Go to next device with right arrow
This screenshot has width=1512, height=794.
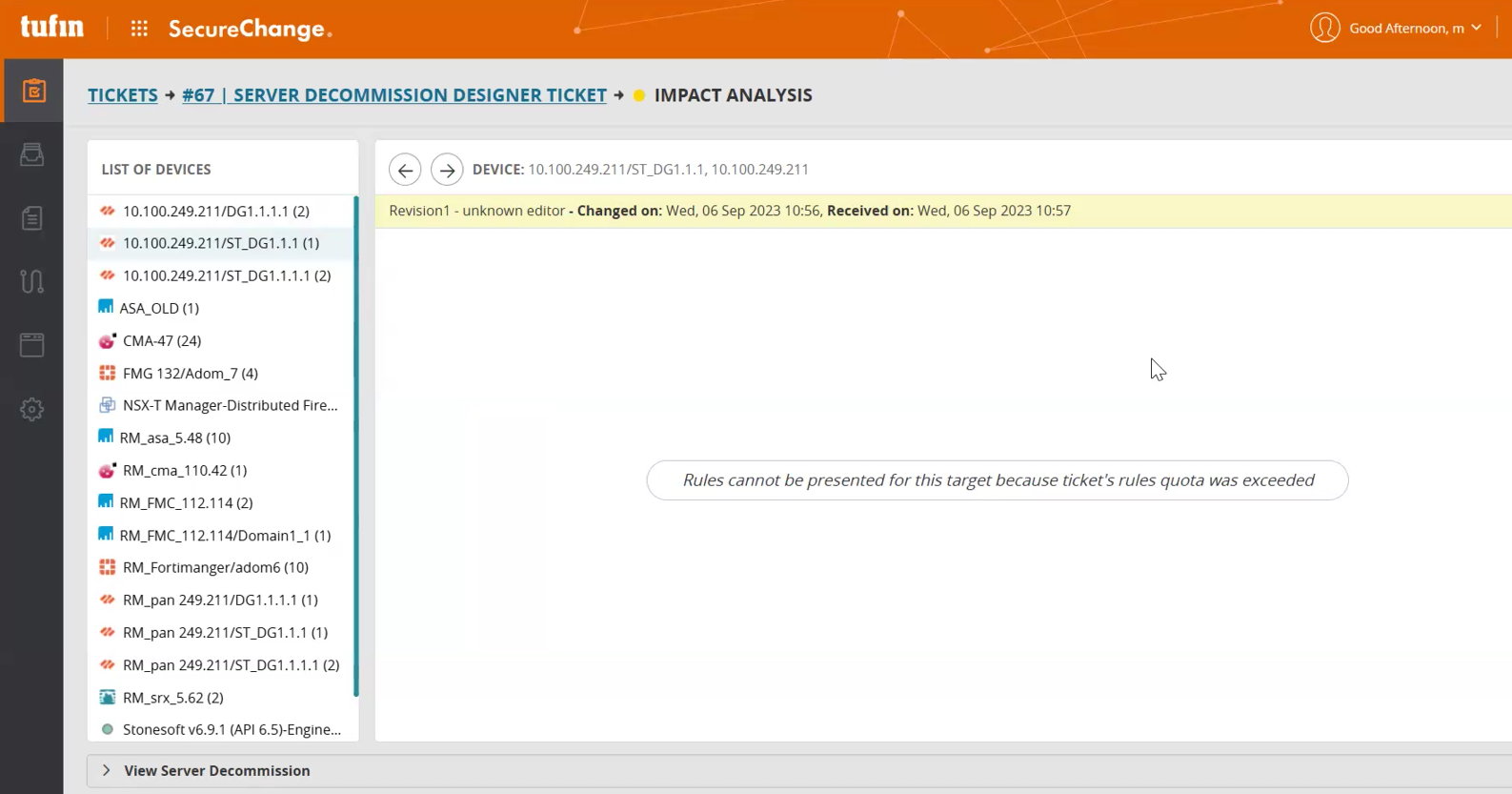point(447,170)
